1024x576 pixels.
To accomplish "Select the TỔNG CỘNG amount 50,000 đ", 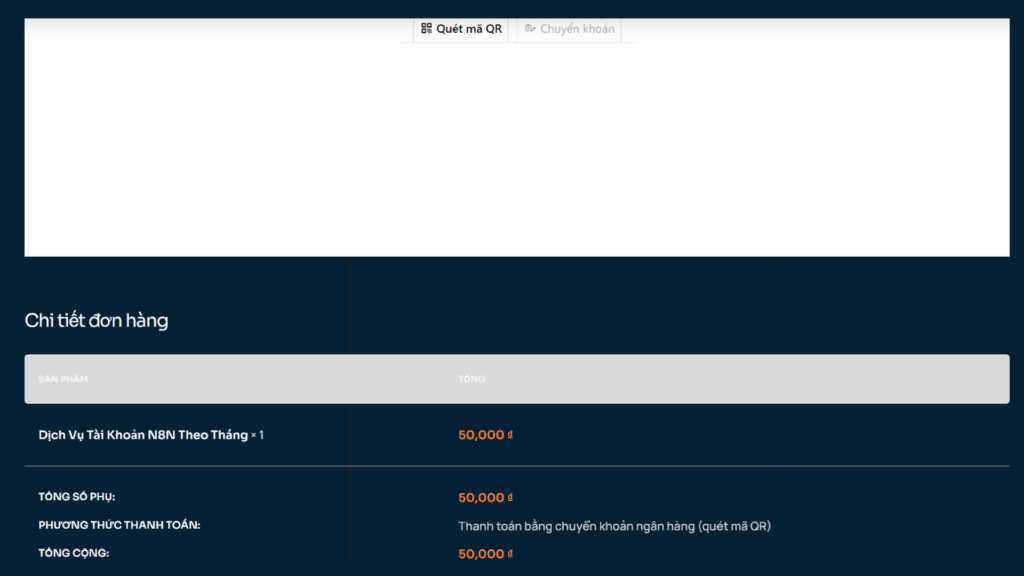I will click(485, 554).
